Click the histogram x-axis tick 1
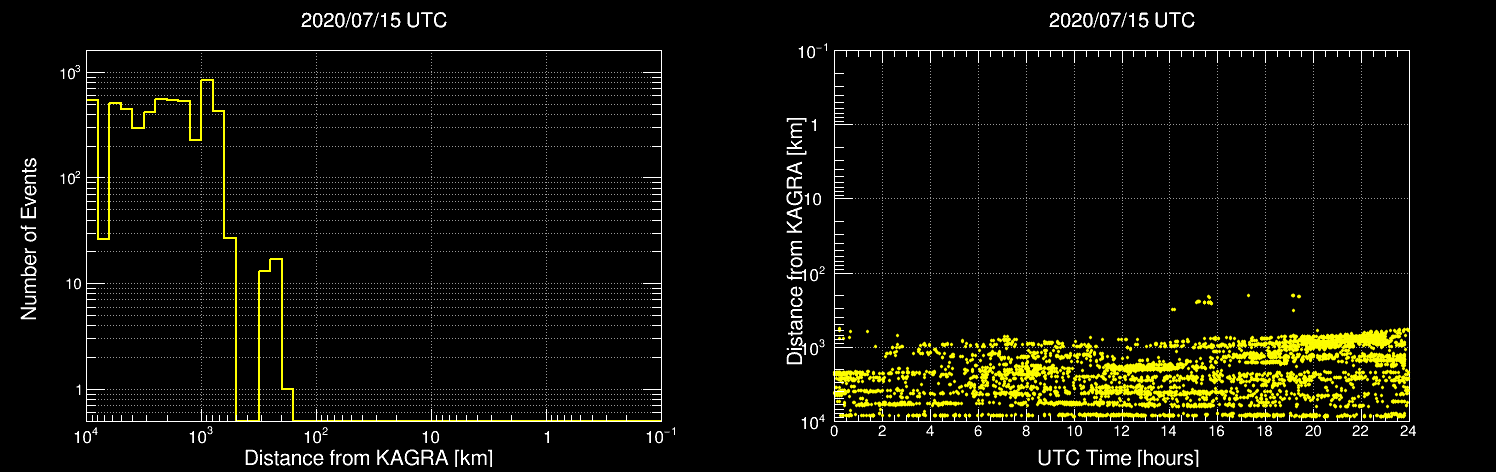The height and width of the screenshot is (472, 1496). click(x=546, y=438)
